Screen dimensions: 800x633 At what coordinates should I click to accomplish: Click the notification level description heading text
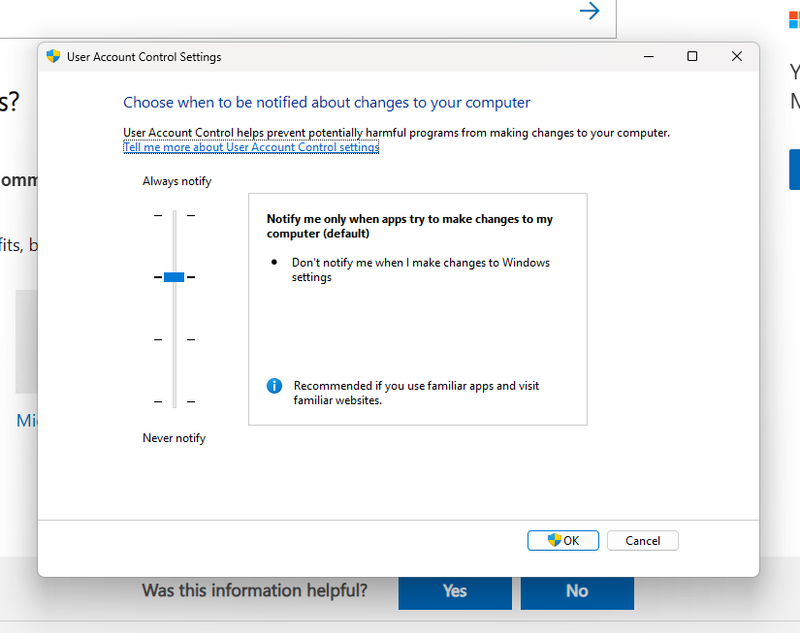(409, 226)
